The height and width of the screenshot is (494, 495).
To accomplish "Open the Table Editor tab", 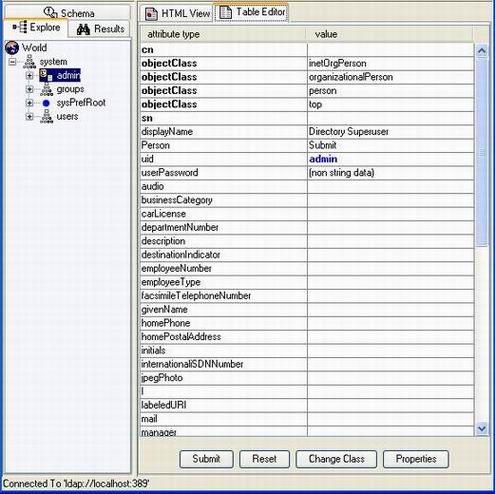I will point(252,12).
